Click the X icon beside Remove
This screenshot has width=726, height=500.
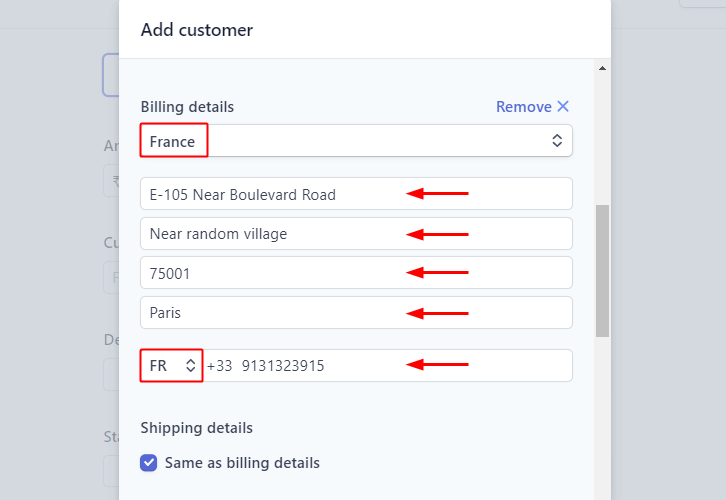tap(563, 107)
